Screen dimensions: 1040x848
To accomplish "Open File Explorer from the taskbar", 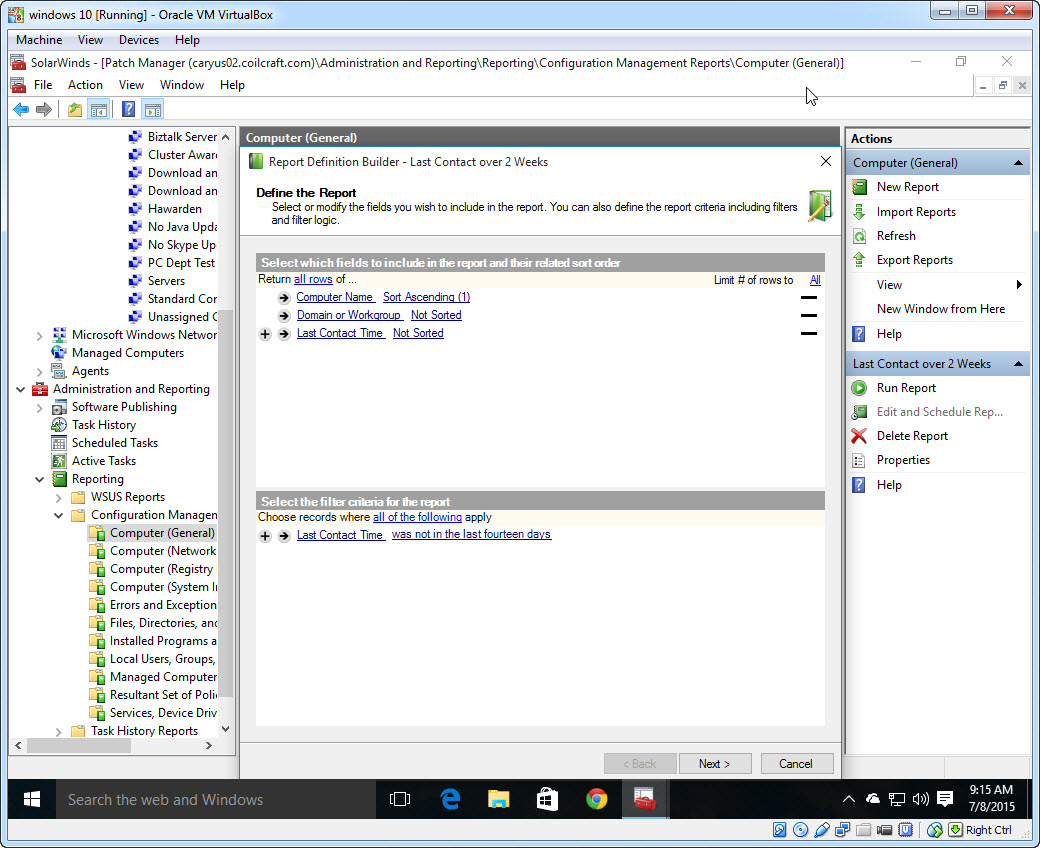I will 498,799.
